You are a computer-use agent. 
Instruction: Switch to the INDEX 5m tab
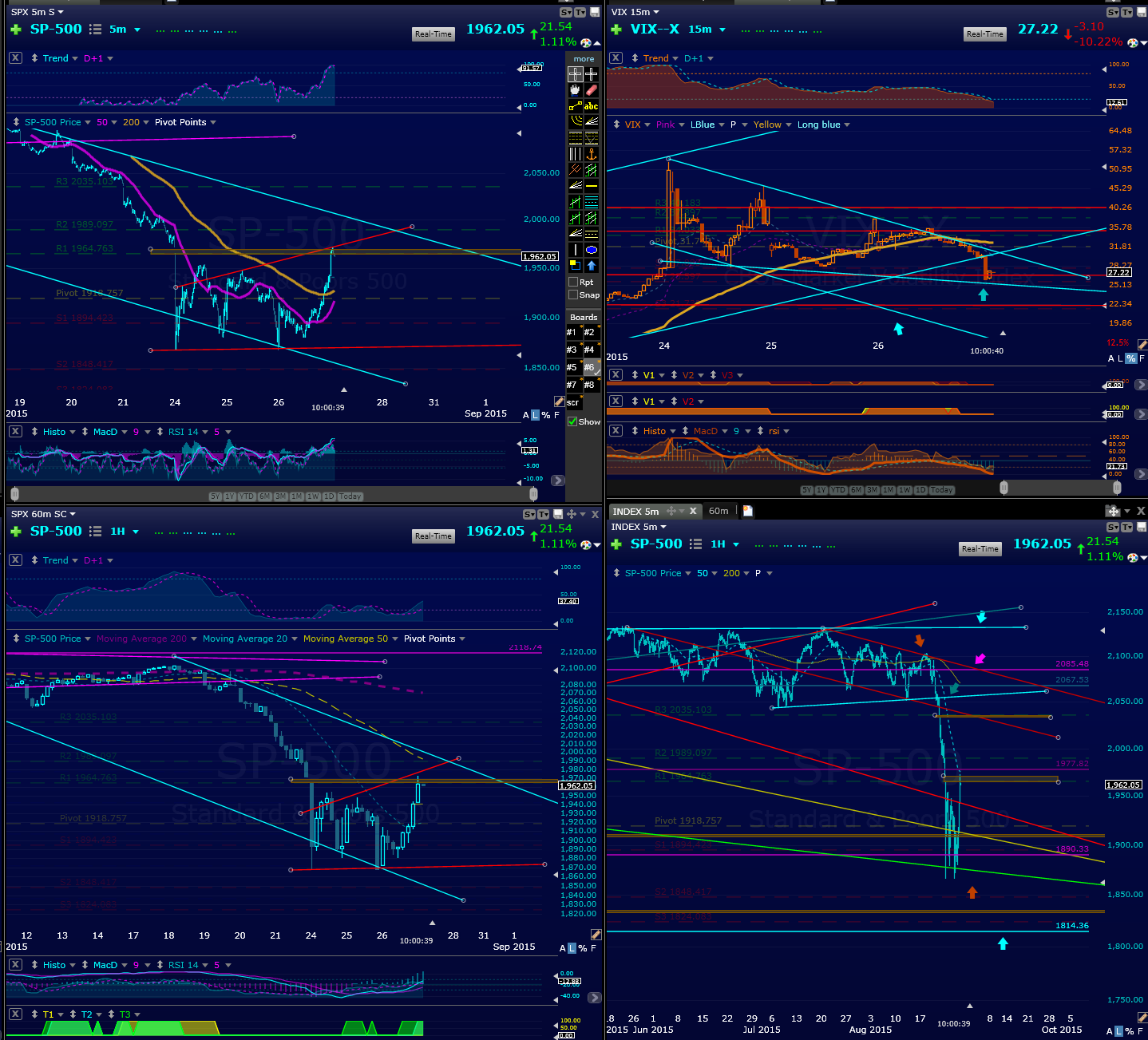635,511
